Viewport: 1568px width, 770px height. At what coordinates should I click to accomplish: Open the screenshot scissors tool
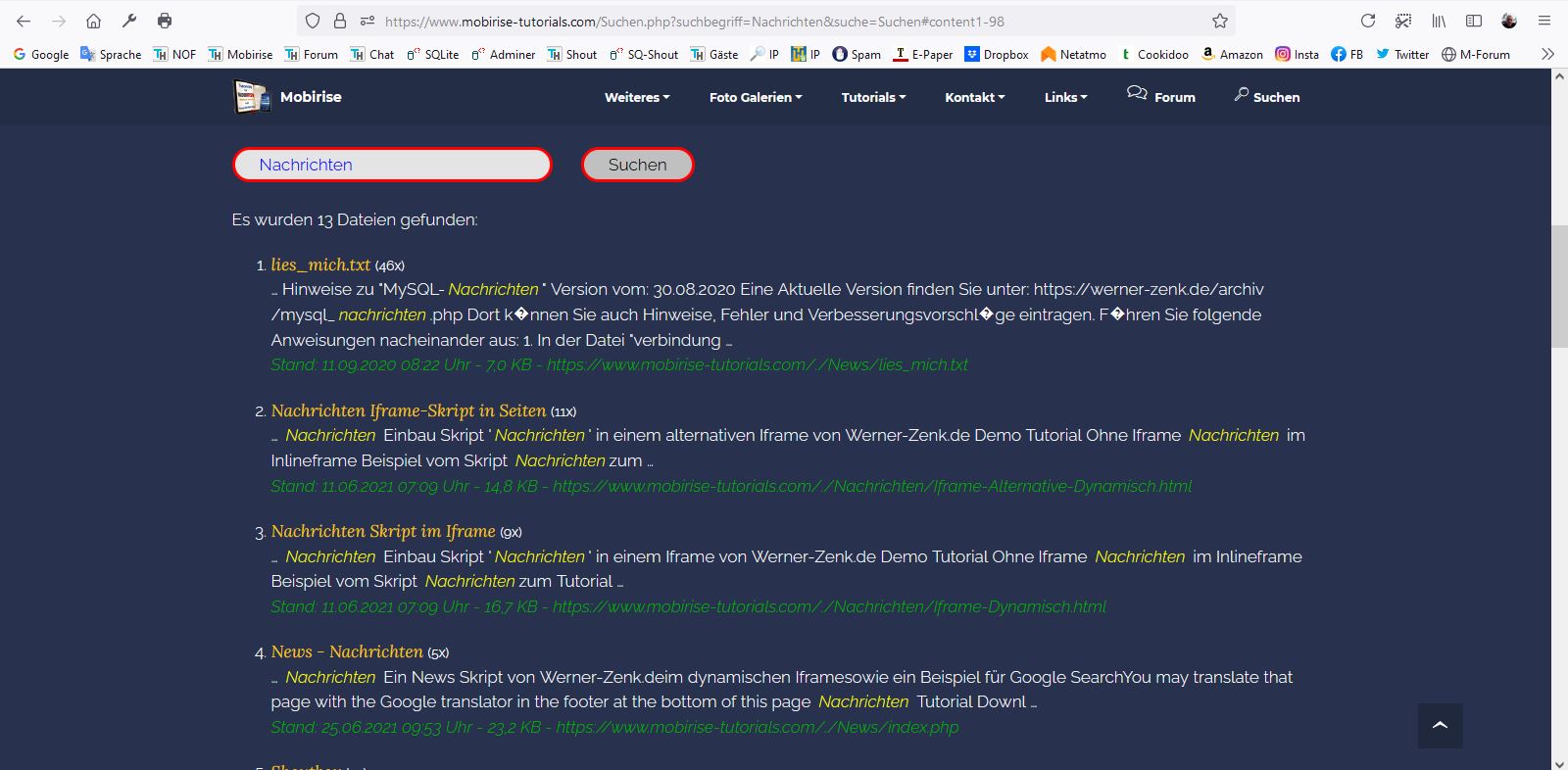tap(1403, 21)
